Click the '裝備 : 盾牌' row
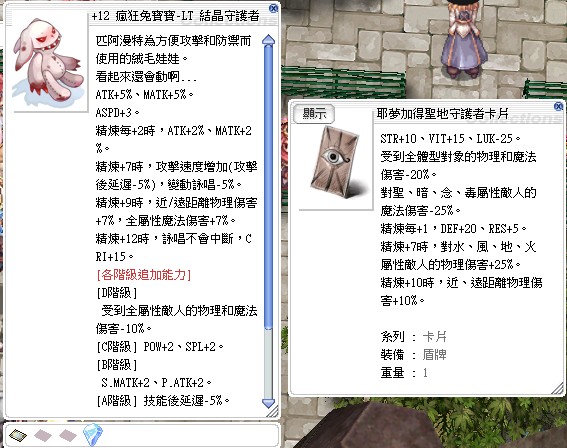This screenshot has width=567, height=448. [414, 355]
